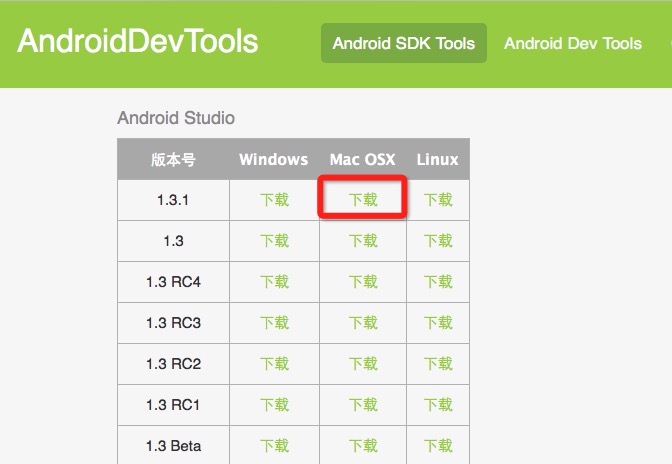The height and width of the screenshot is (464, 672).
Task: Download 1.3 RC1 for Windows
Action: pyautogui.click(x=275, y=405)
